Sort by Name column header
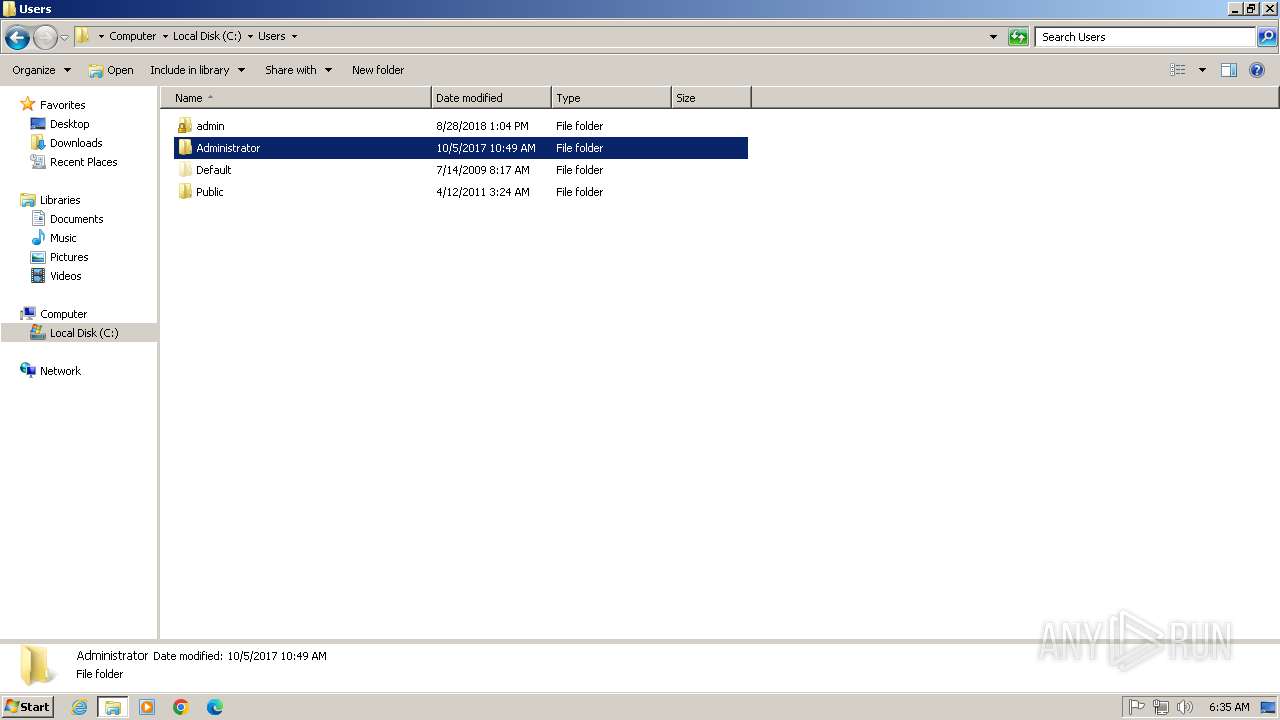The height and width of the screenshot is (720, 1280). tap(296, 98)
